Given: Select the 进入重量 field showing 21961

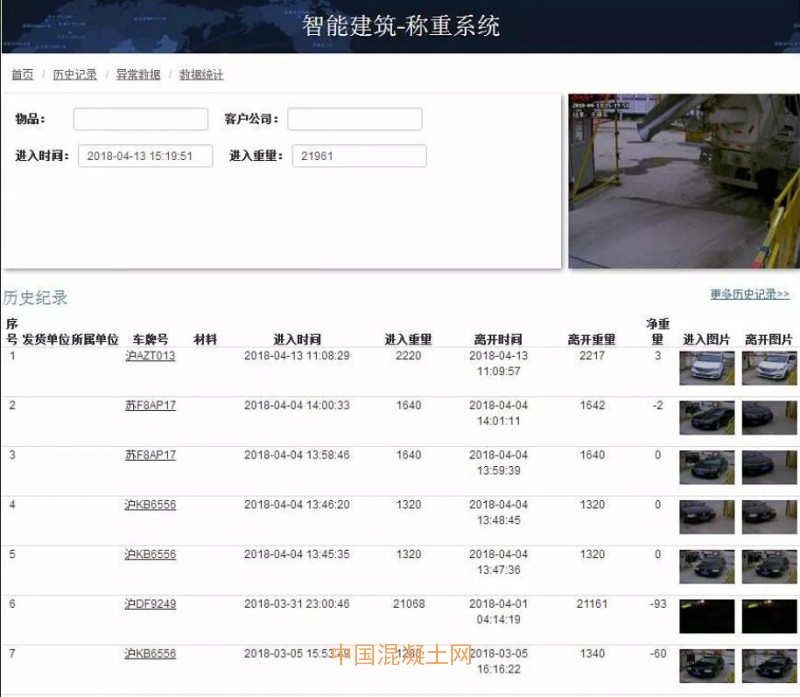Looking at the screenshot, I should (x=359, y=156).
